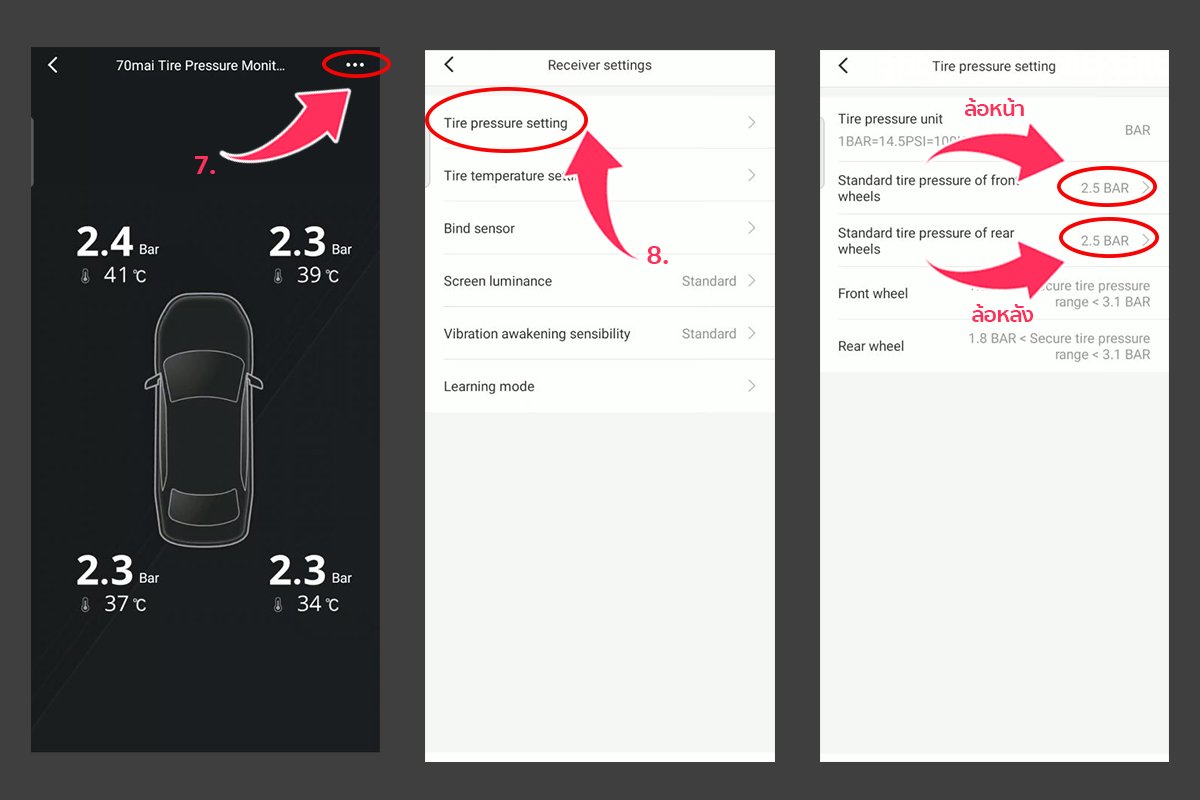The image size is (1200, 800).
Task: Tap the car illustration in center
Action: [x=205, y=420]
